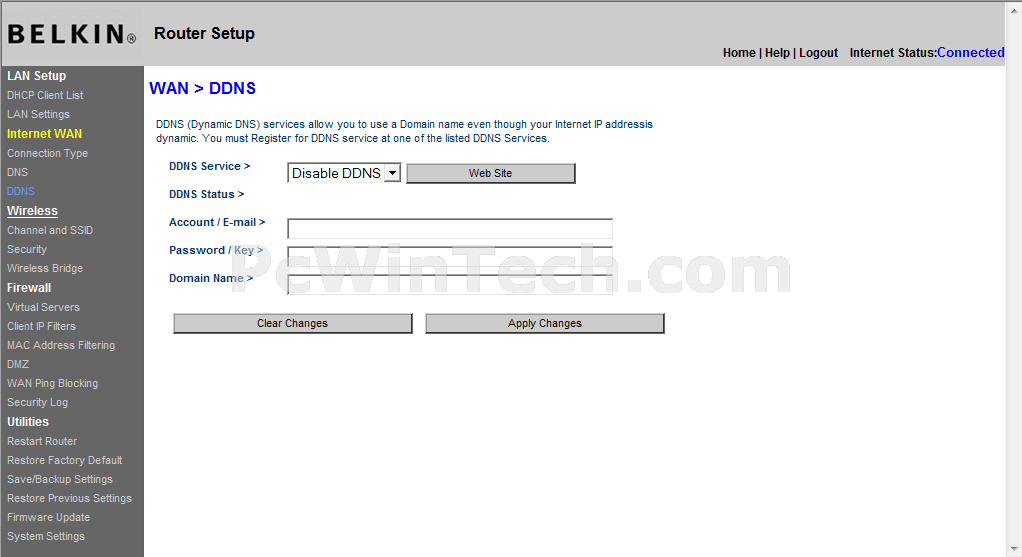This screenshot has height=557, width=1022.
Task: Select DDNS page in sidebar
Action: [x=21, y=191]
